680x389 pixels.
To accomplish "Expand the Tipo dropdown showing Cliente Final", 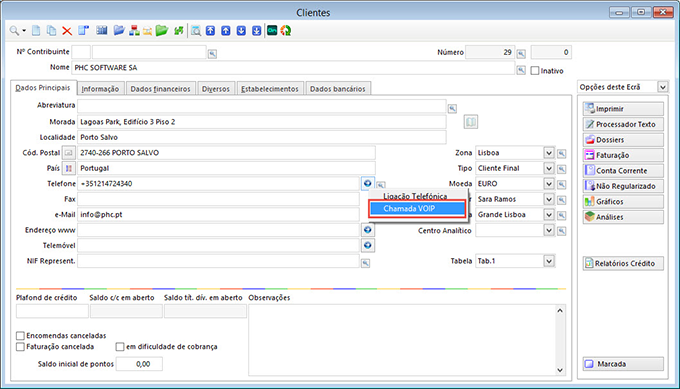I will [x=549, y=168].
